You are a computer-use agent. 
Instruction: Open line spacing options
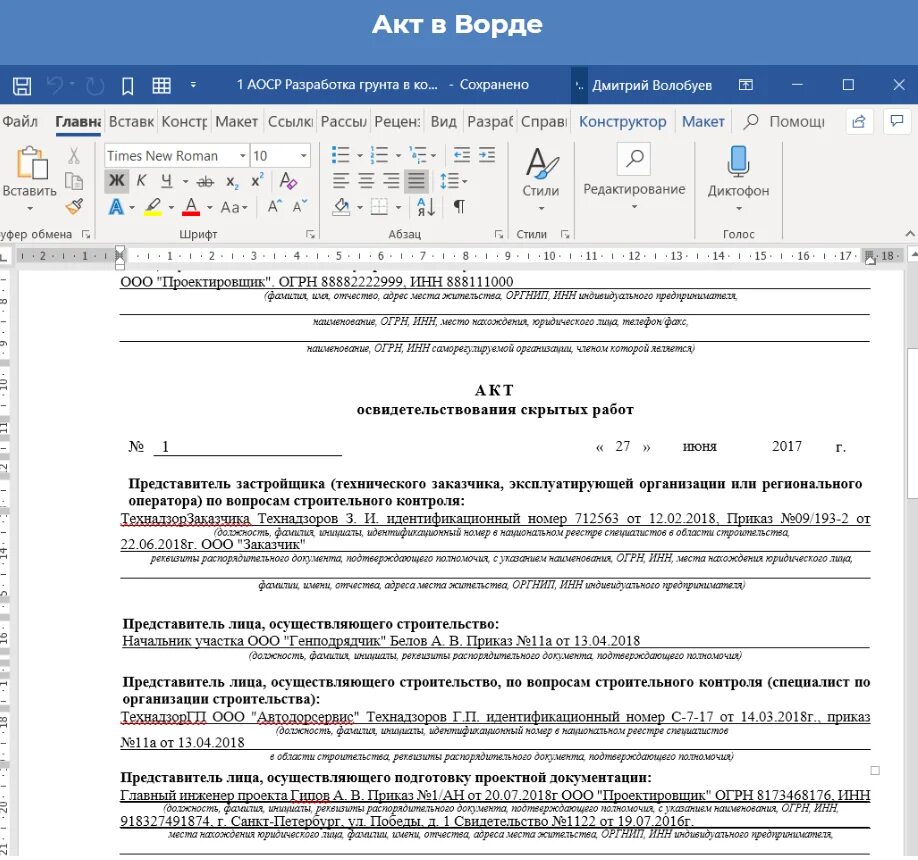(453, 181)
